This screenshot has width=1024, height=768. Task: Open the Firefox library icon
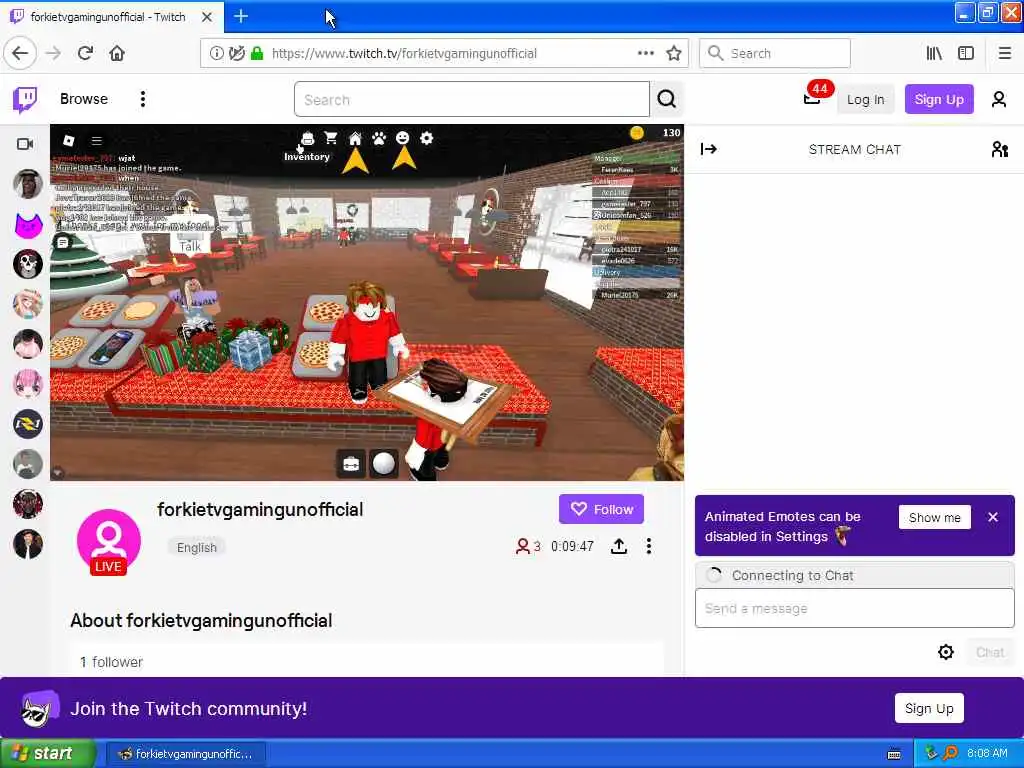click(x=934, y=54)
